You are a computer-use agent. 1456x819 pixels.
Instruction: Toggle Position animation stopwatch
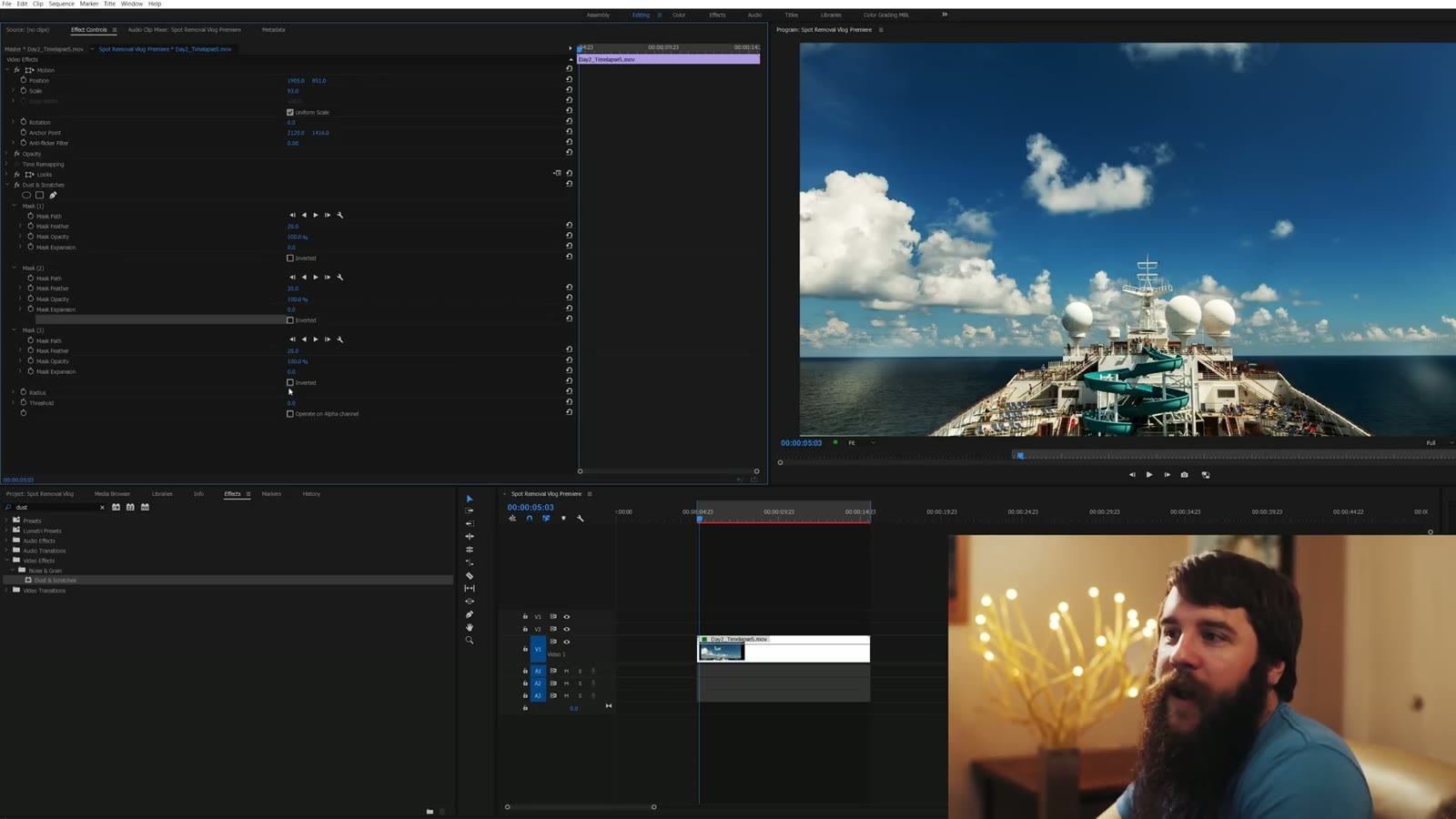coord(24,80)
